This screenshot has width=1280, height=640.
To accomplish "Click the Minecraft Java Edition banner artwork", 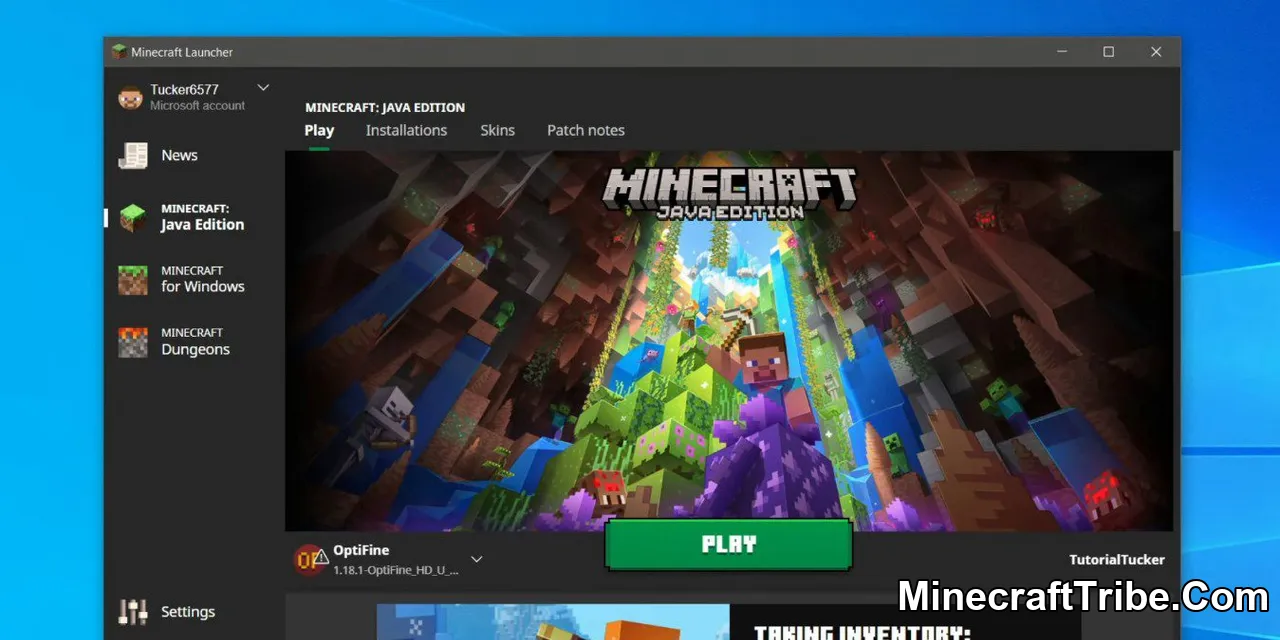I will (x=729, y=340).
